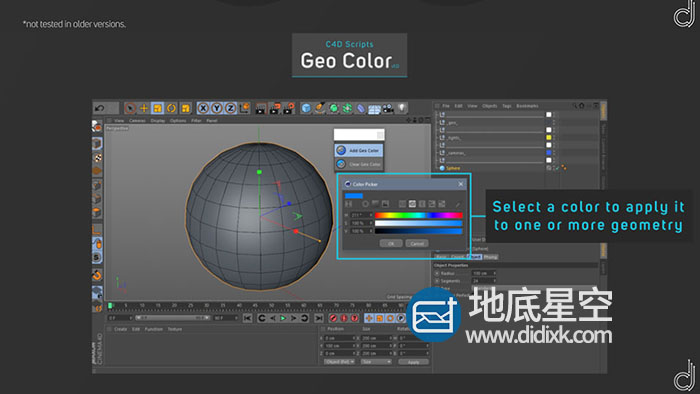Click OK in the Color Picker
Screen dimensions: 700x394
tap(391, 244)
